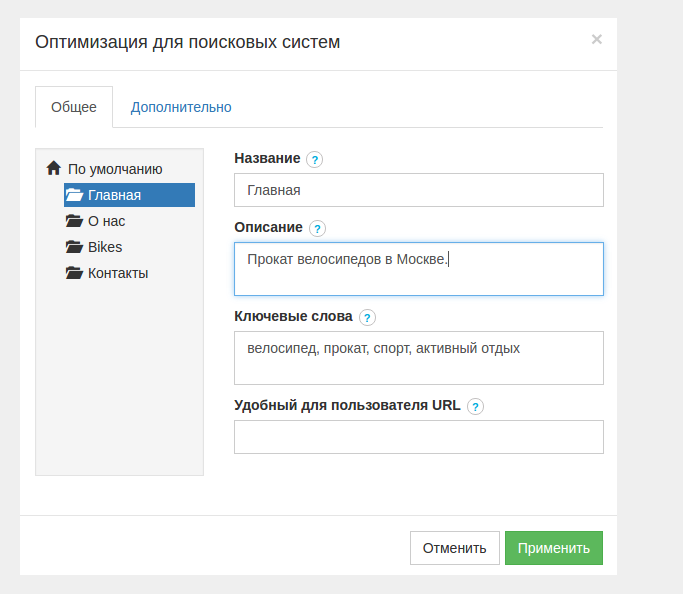Click the help icon next to Описание

pos(318,228)
